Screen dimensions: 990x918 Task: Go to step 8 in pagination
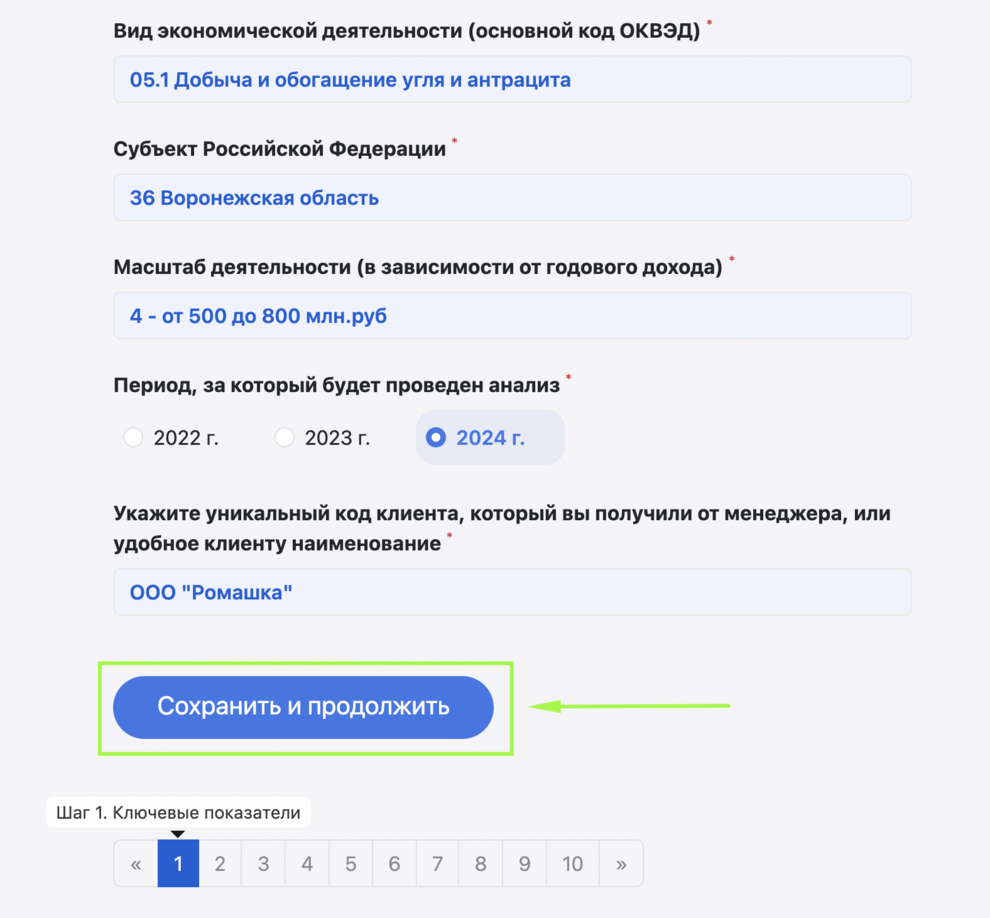coord(480,863)
